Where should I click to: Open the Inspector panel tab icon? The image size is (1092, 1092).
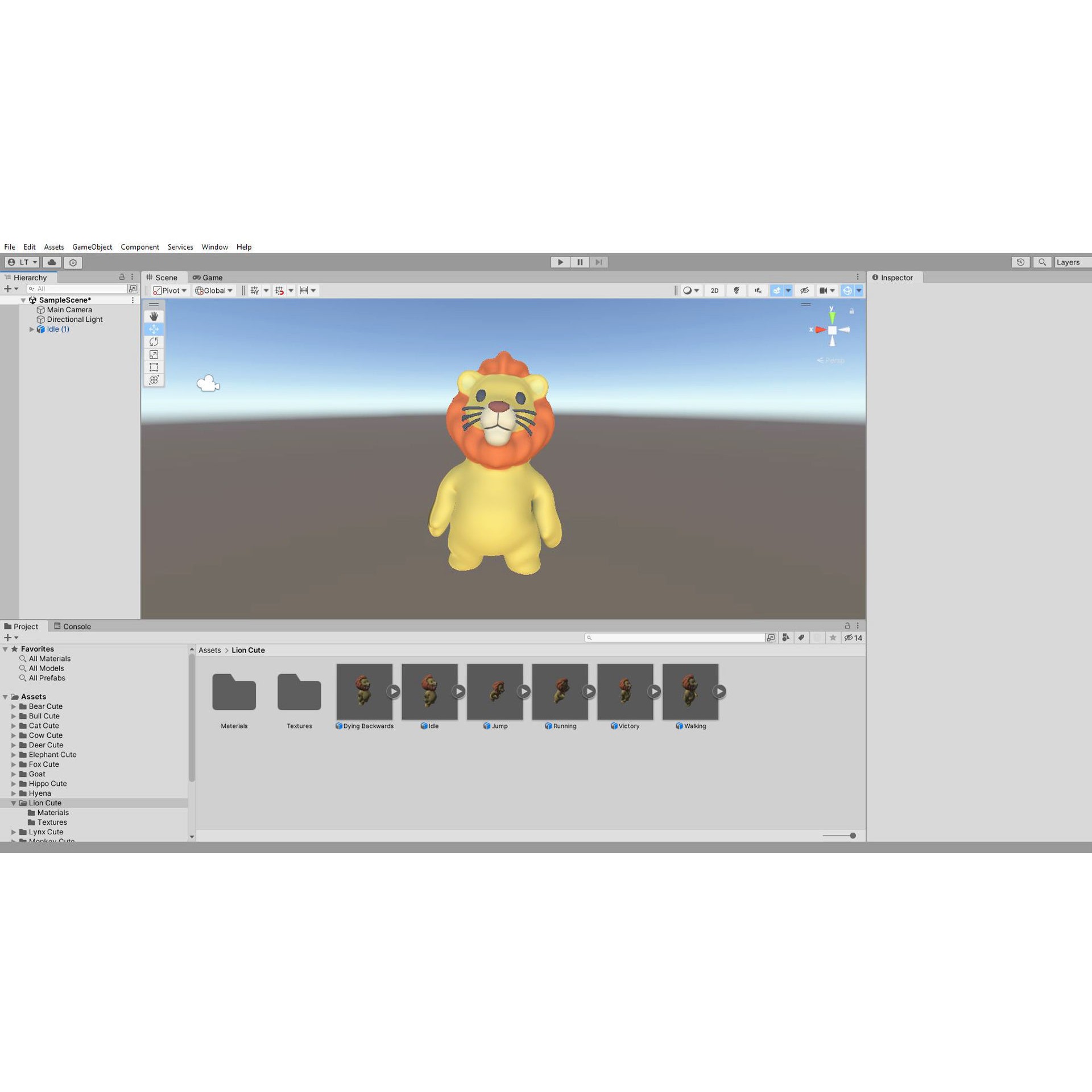pos(876,278)
